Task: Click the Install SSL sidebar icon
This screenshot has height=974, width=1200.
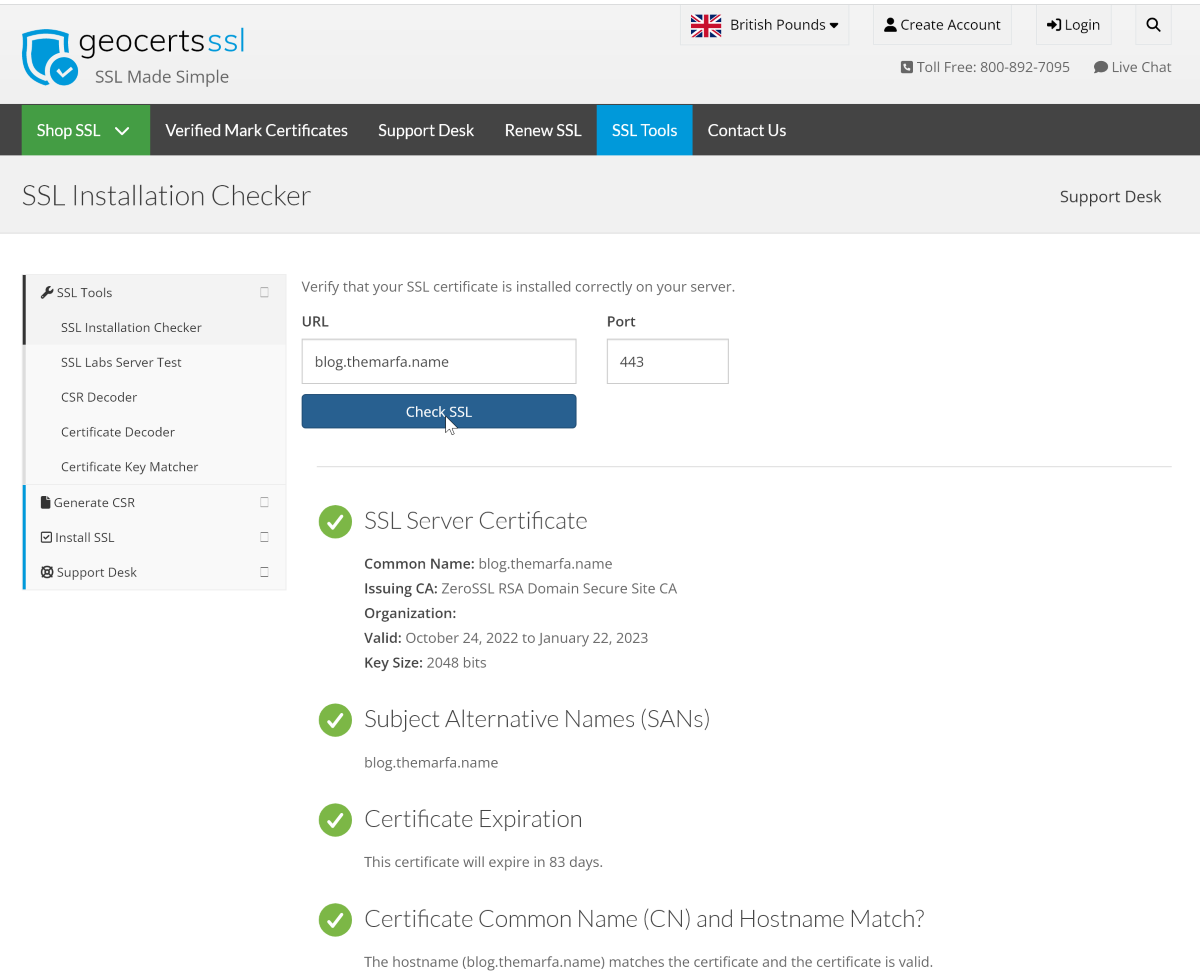Action: (x=44, y=536)
